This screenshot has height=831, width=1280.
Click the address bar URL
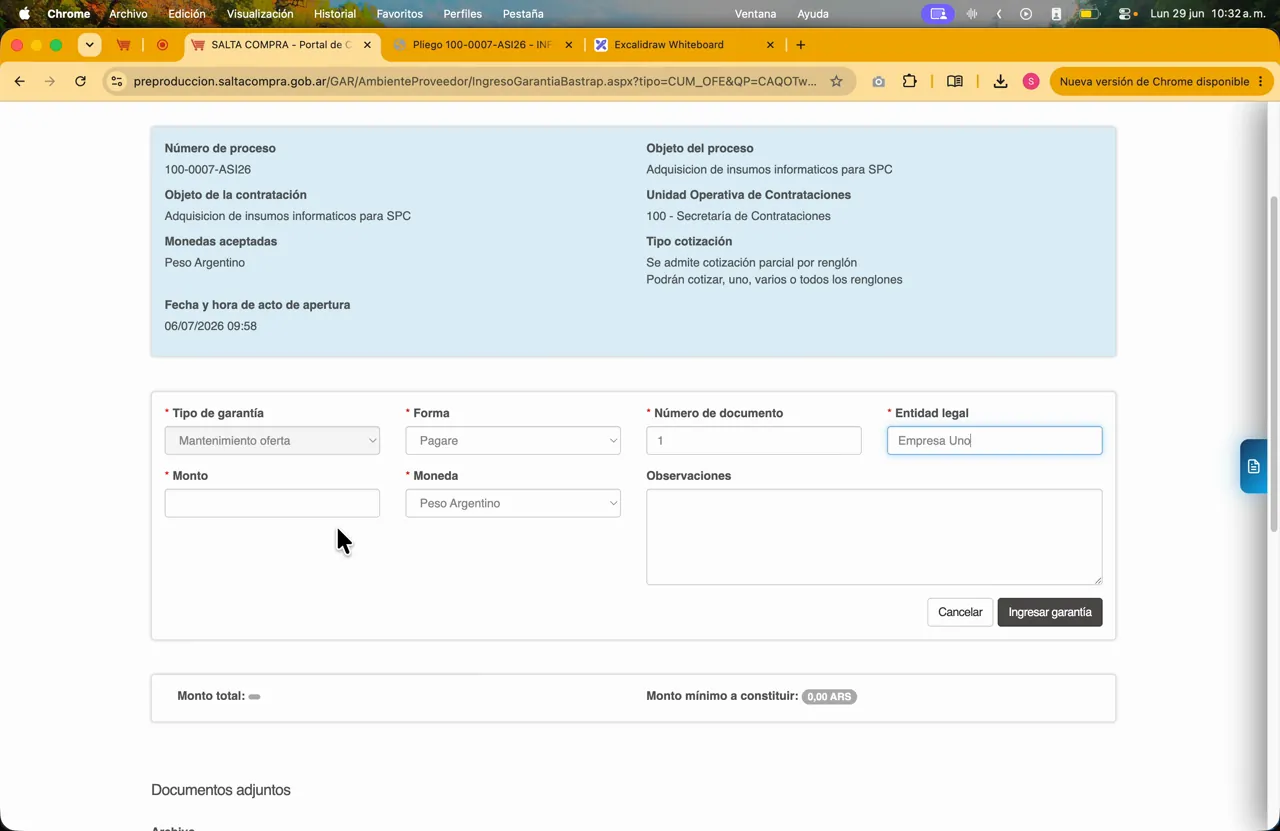click(x=475, y=81)
